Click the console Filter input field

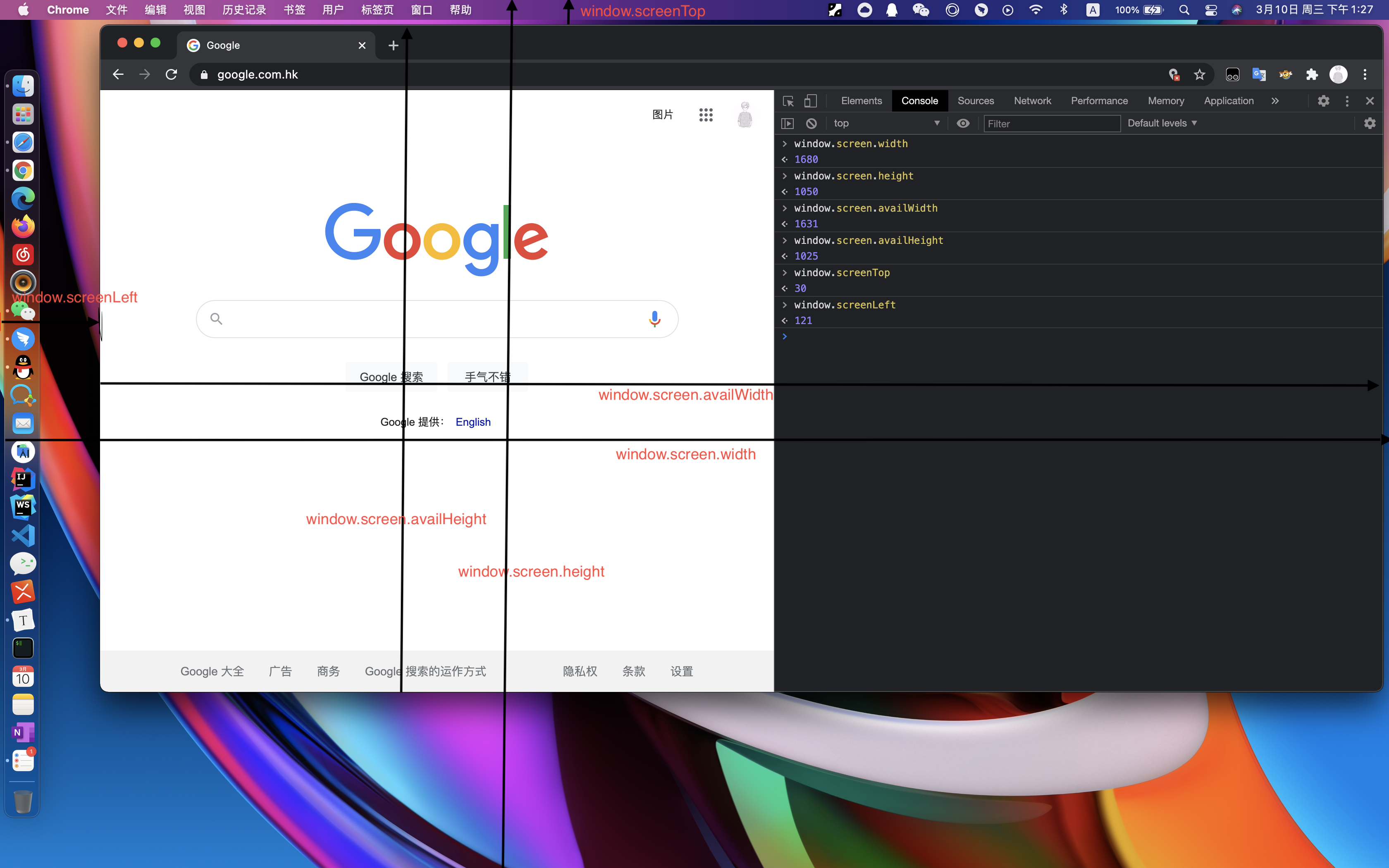click(1052, 124)
